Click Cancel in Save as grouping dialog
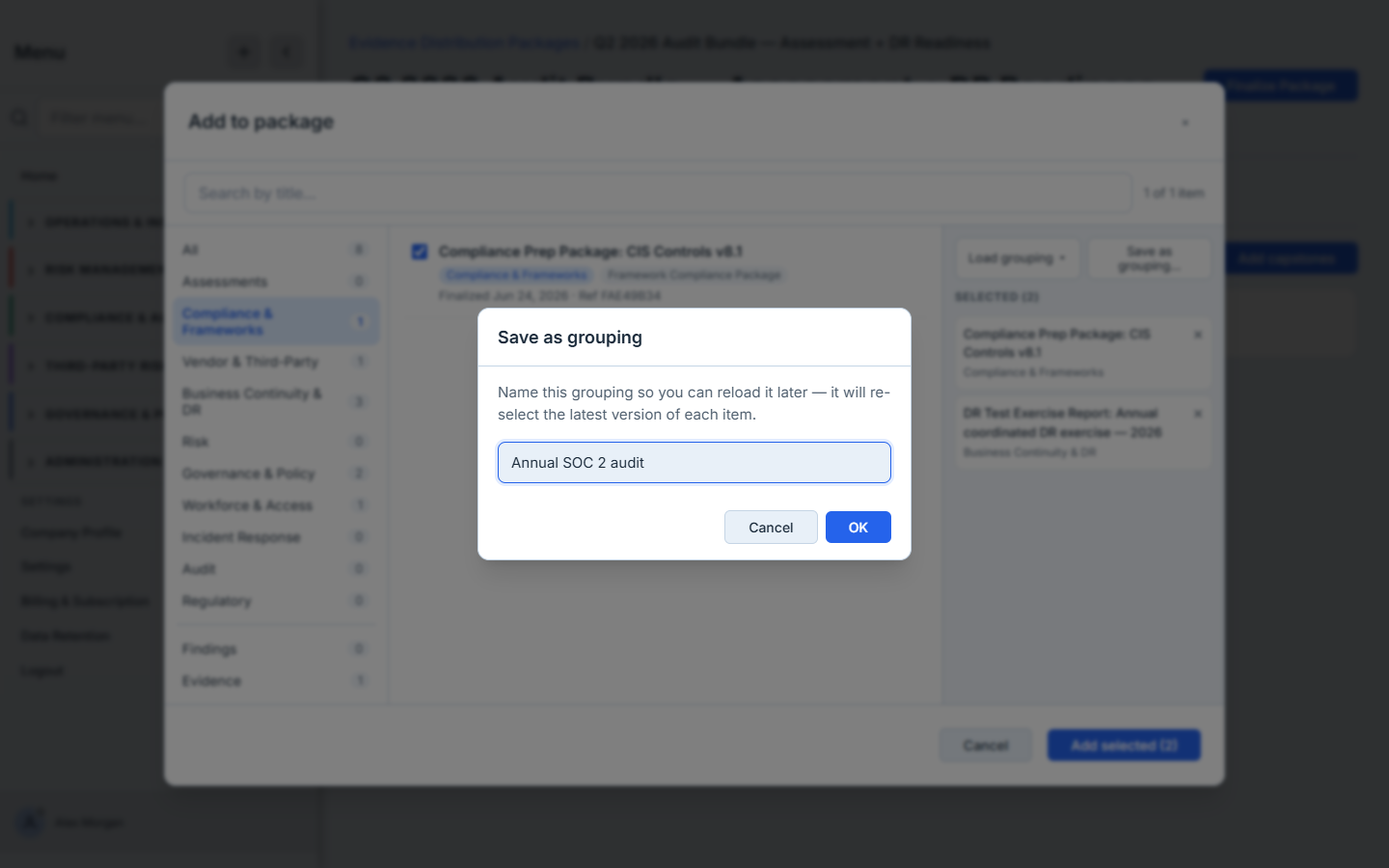The height and width of the screenshot is (868, 1389). click(771, 528)
